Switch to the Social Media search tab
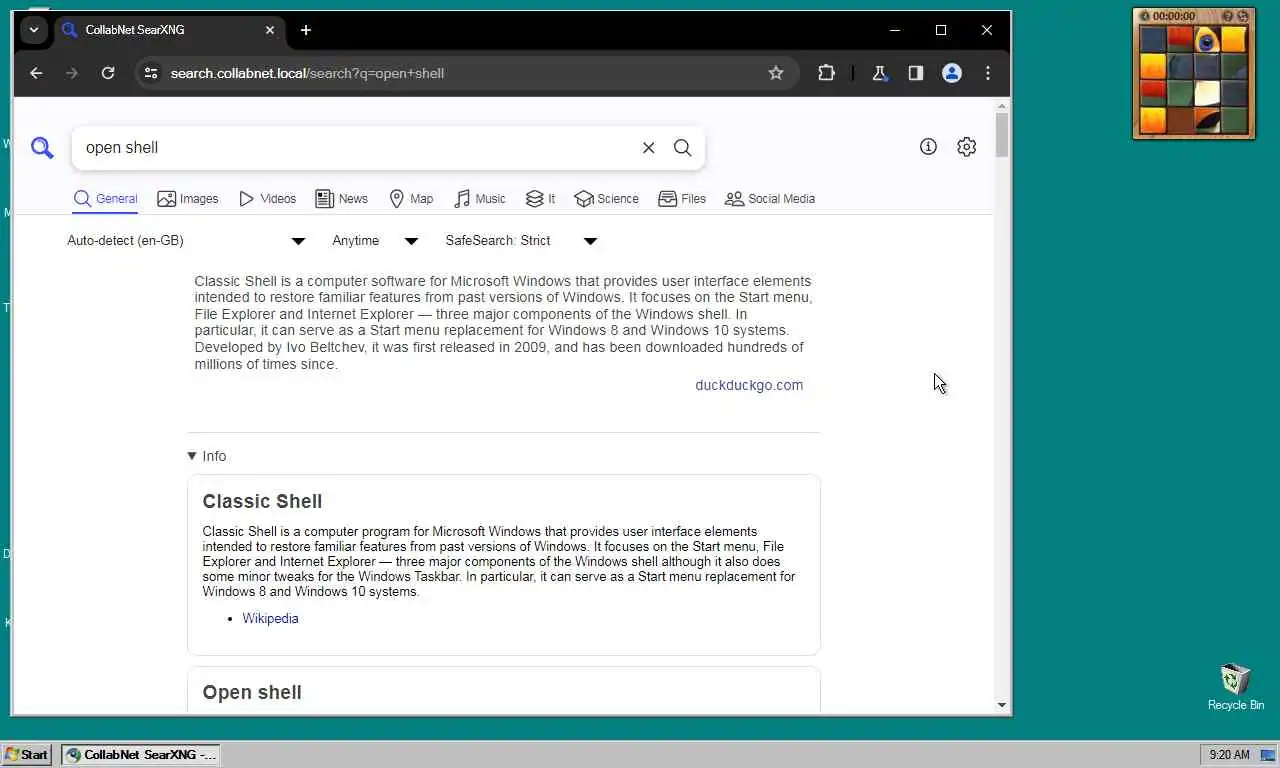Screen dimensions: 1280x768 (770, 199)
